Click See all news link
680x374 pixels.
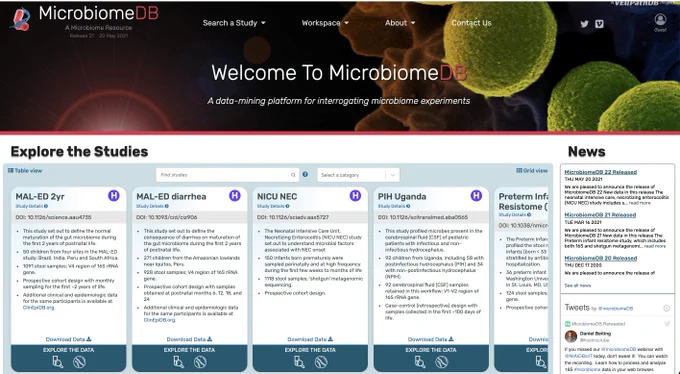(577, 285)
